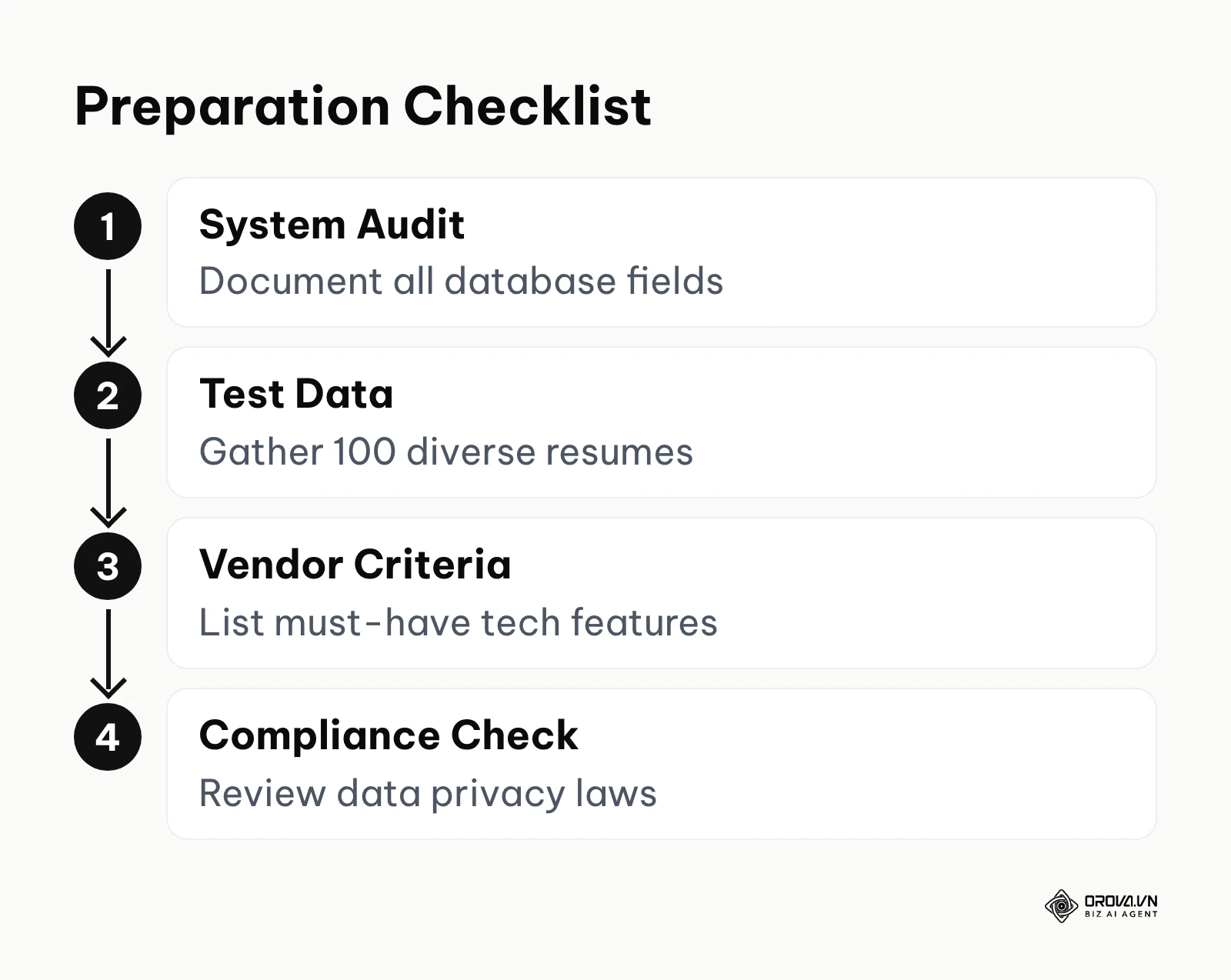Screen dimensions: 1231x980
Task: Click "Document all database fields" text
Action: pos(461,281)
